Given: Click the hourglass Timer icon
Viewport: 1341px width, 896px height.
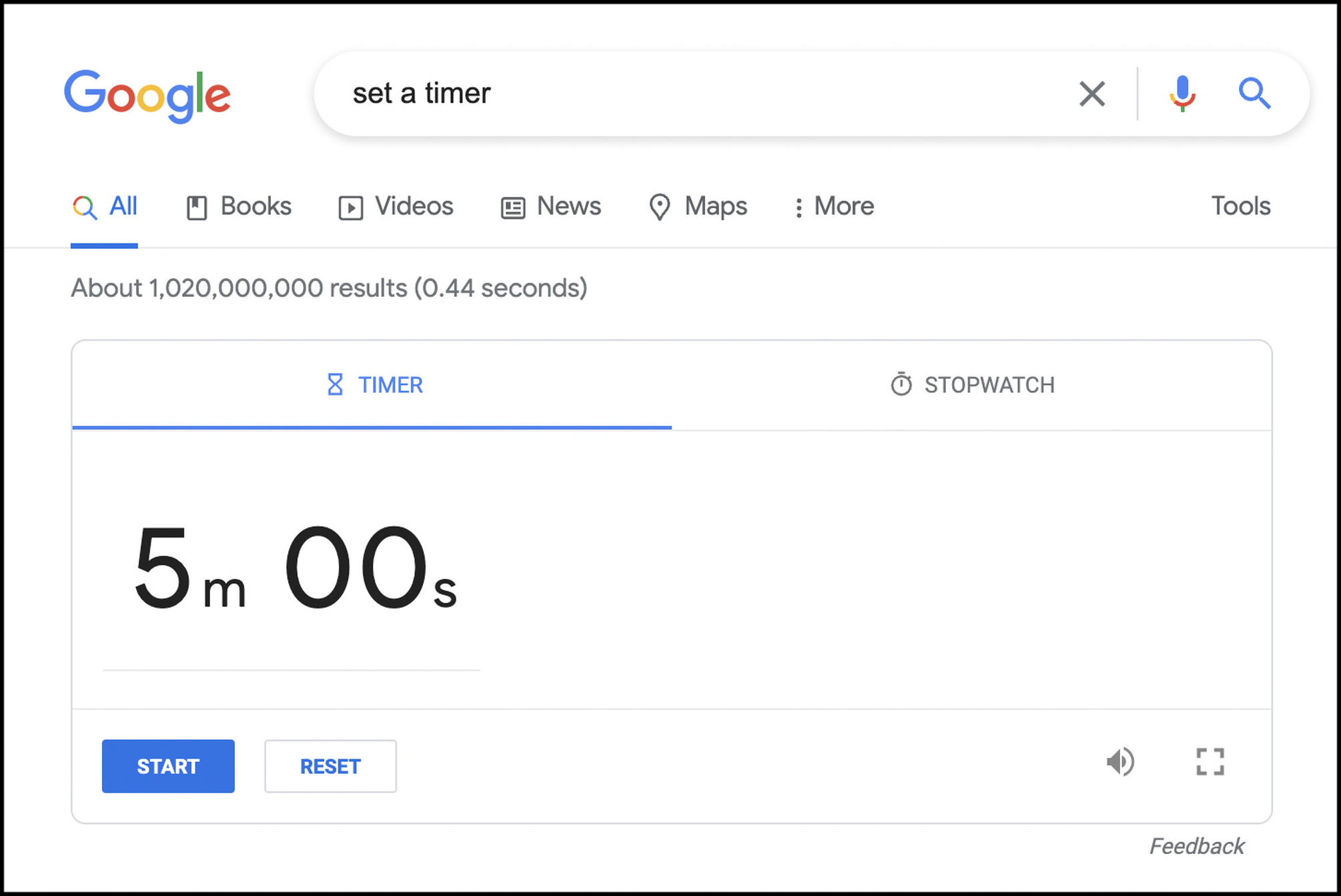Looking at the screenshot, I should click(335, 385).
